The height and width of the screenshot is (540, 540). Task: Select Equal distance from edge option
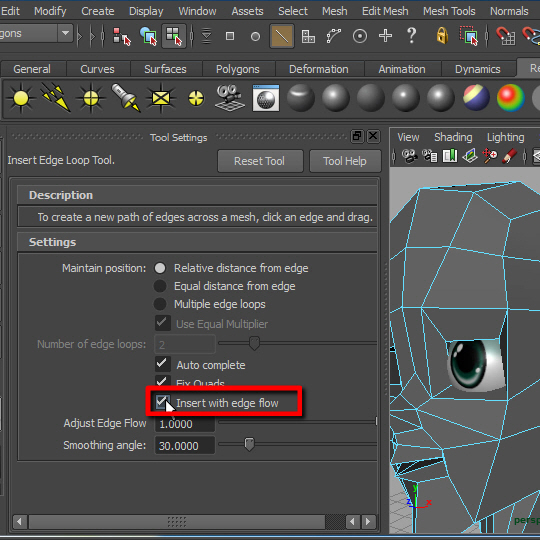click(x=160, y=286)
